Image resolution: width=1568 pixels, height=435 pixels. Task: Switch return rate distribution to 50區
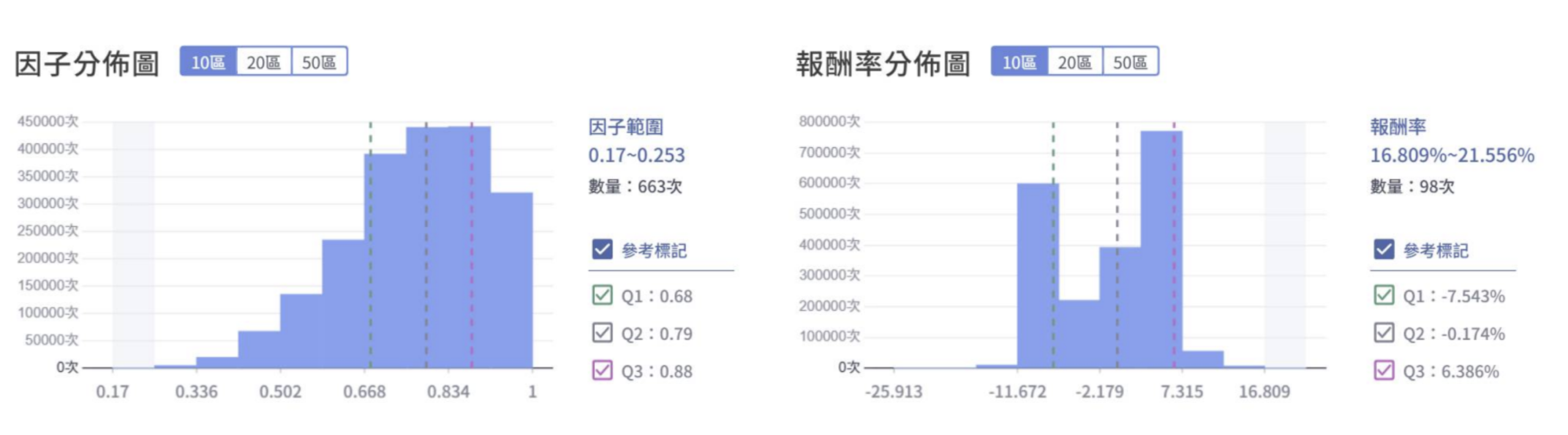(x=1130, y=62)
